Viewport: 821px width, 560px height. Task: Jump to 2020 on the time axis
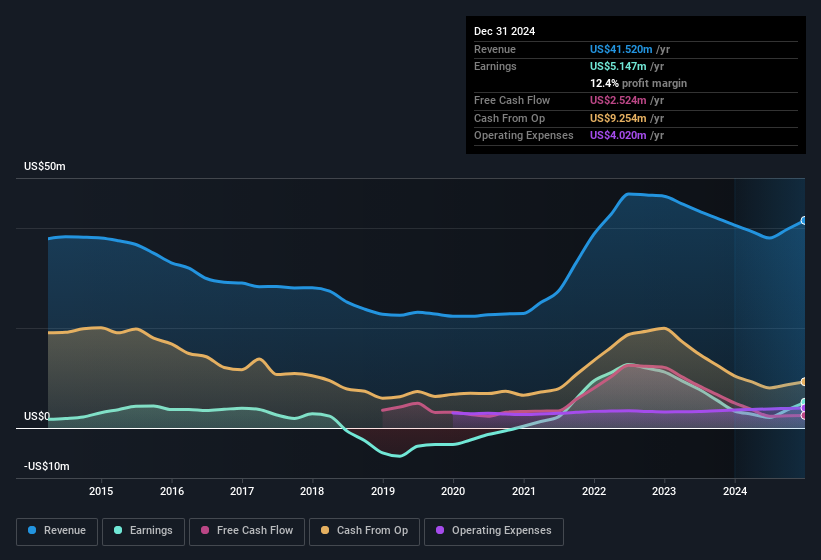pyautogui.click(x=453, y=491)
